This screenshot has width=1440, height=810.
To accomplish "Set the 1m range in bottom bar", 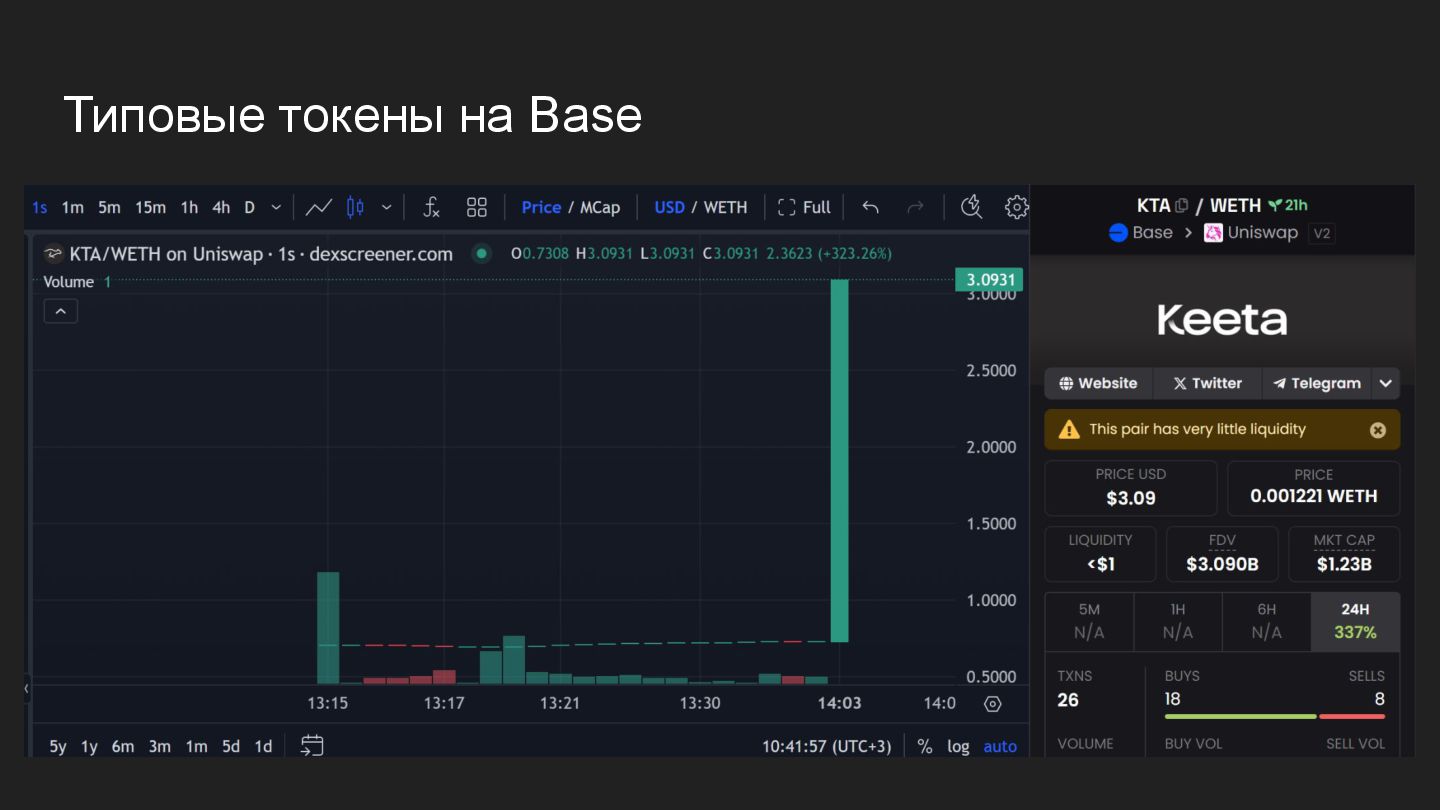I will click(x=196, y=747).
